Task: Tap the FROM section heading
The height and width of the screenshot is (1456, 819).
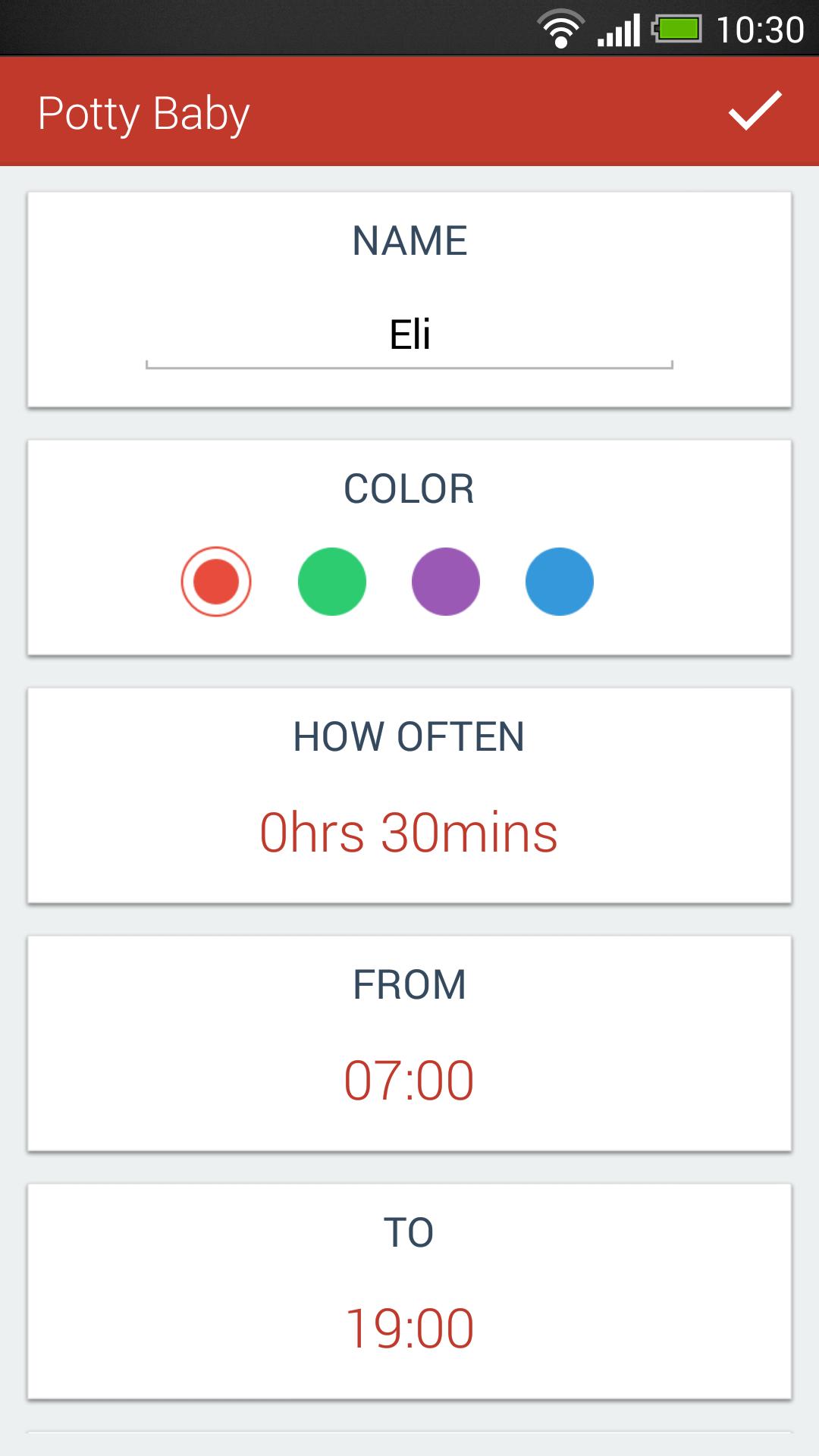Action: 409,985
